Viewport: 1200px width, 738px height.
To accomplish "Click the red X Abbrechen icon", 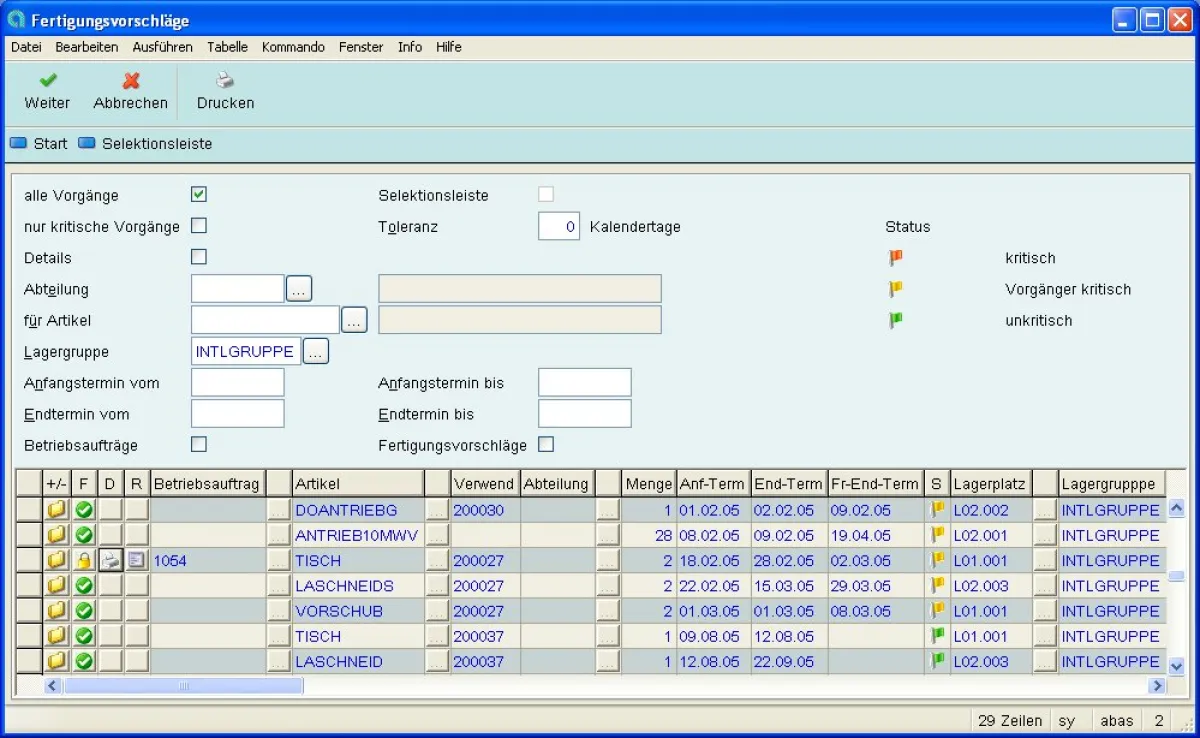I will click(x=131, y=81).
